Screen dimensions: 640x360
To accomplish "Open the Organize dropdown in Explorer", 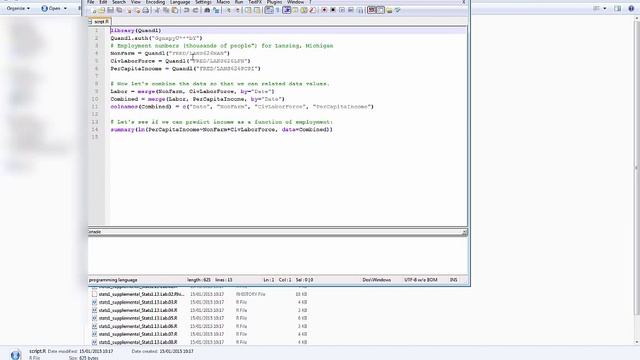I will pos(18,8).
